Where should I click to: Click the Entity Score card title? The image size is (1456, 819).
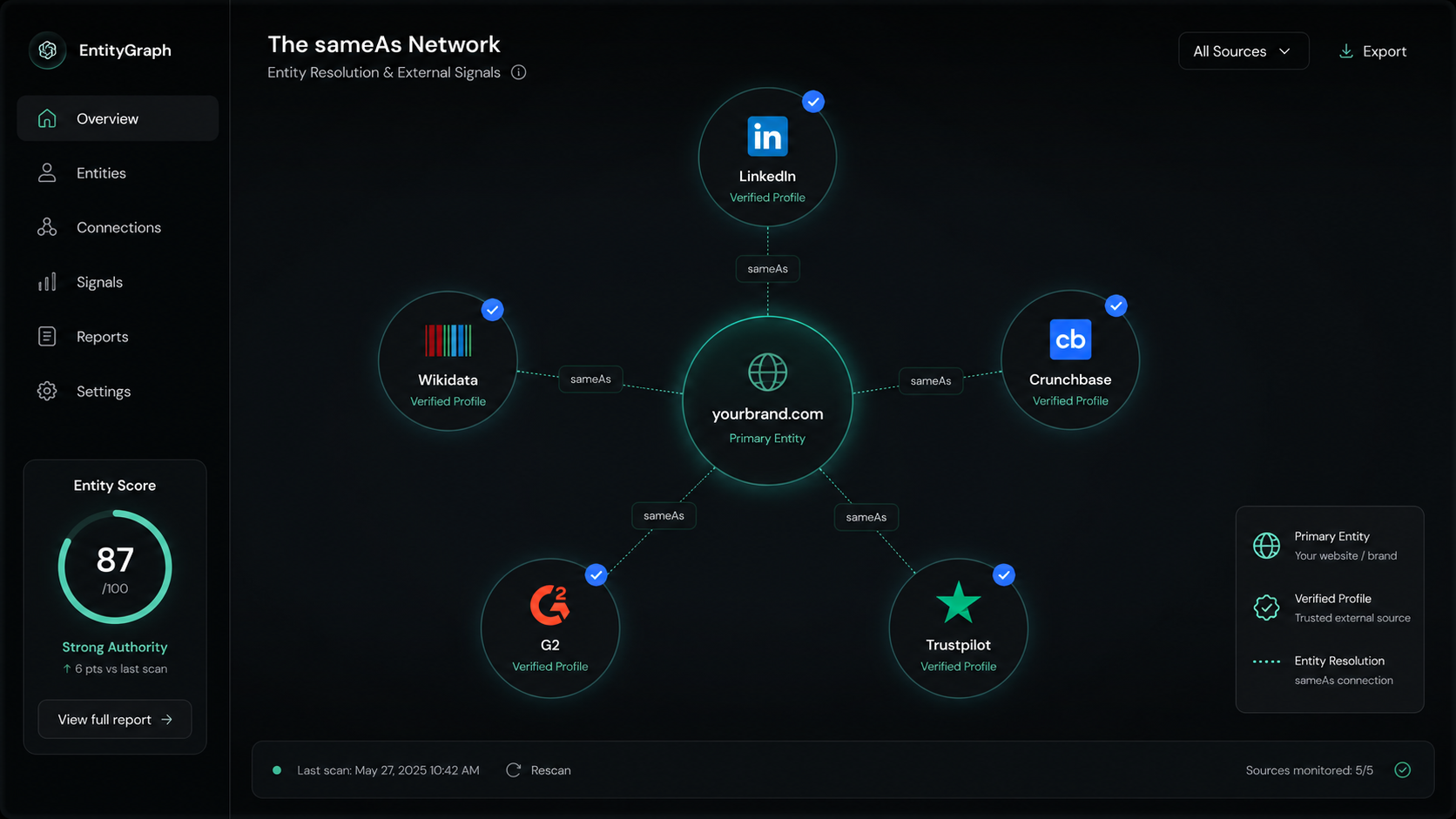115,486
